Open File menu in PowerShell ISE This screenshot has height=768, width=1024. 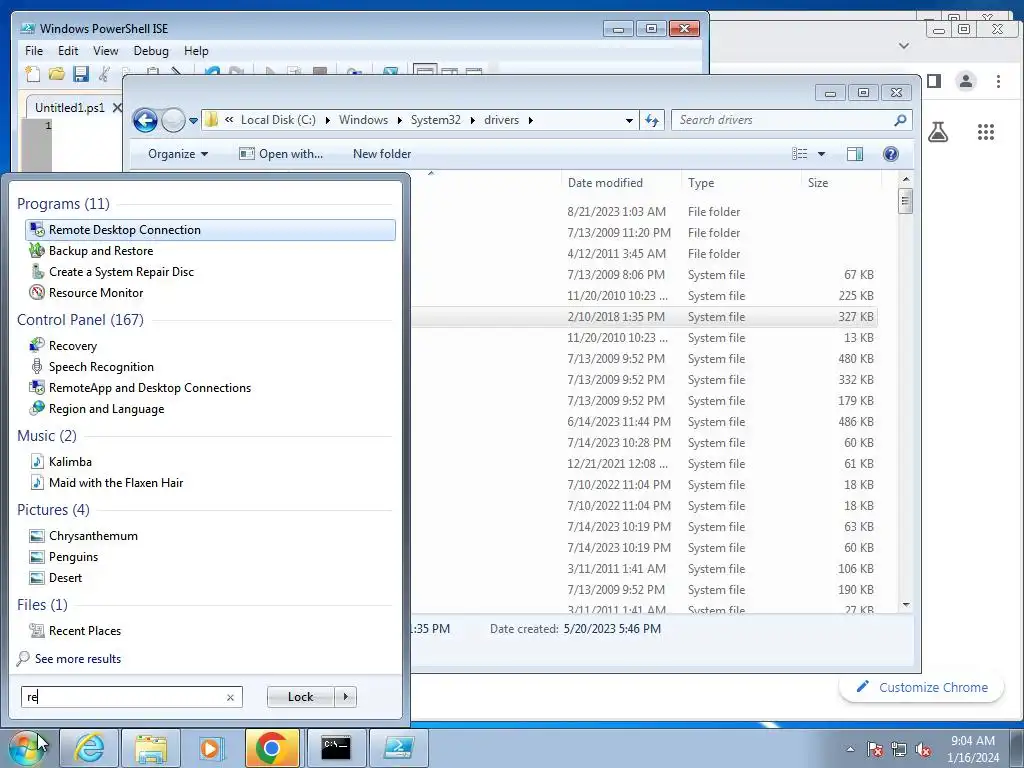pyautogui.click(x=34, y=50)
